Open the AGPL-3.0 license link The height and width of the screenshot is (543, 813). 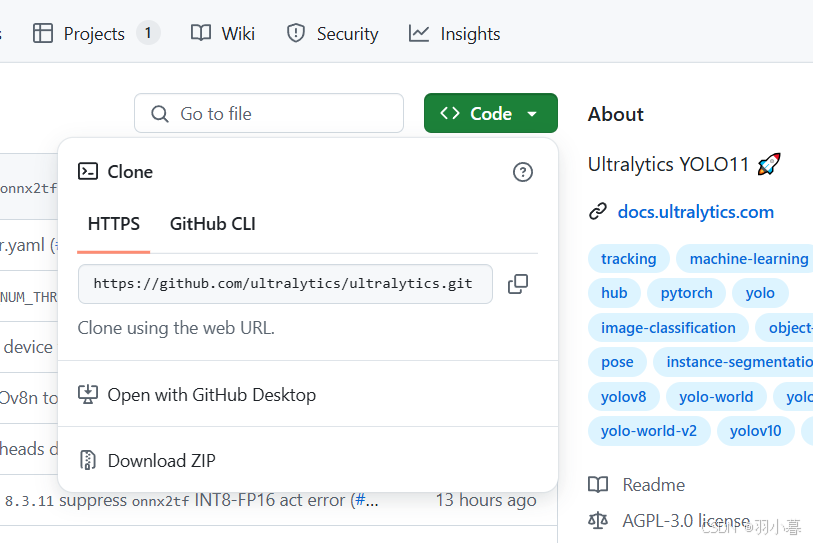tap(686, 520)
